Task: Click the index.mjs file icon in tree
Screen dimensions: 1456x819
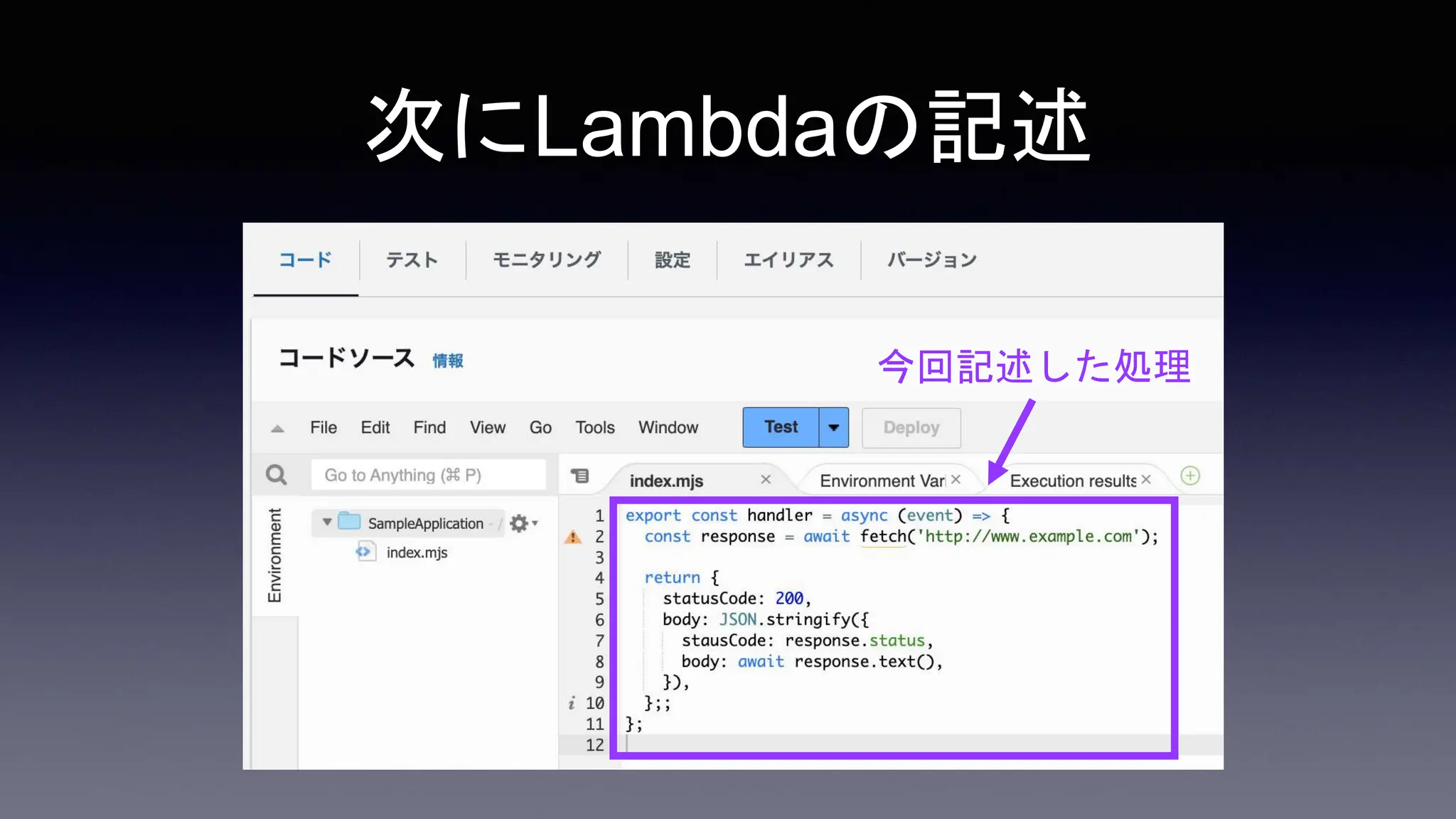Action: click(365, 552)
